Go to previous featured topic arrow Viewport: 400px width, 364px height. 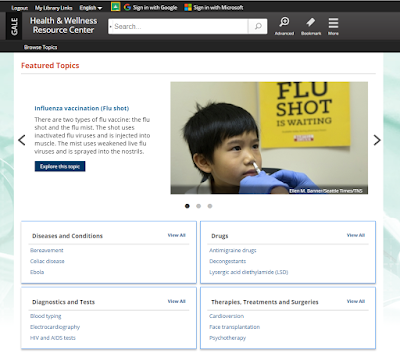[22, 140]
